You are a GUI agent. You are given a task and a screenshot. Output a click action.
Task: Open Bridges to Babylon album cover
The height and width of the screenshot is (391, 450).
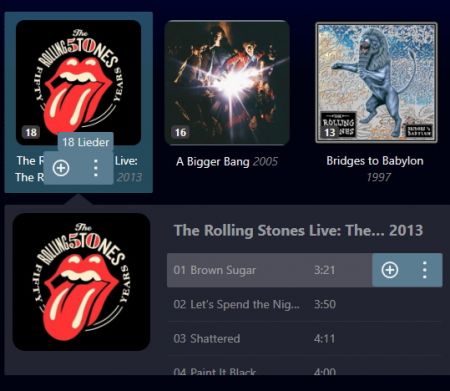(x=376, y=82)
